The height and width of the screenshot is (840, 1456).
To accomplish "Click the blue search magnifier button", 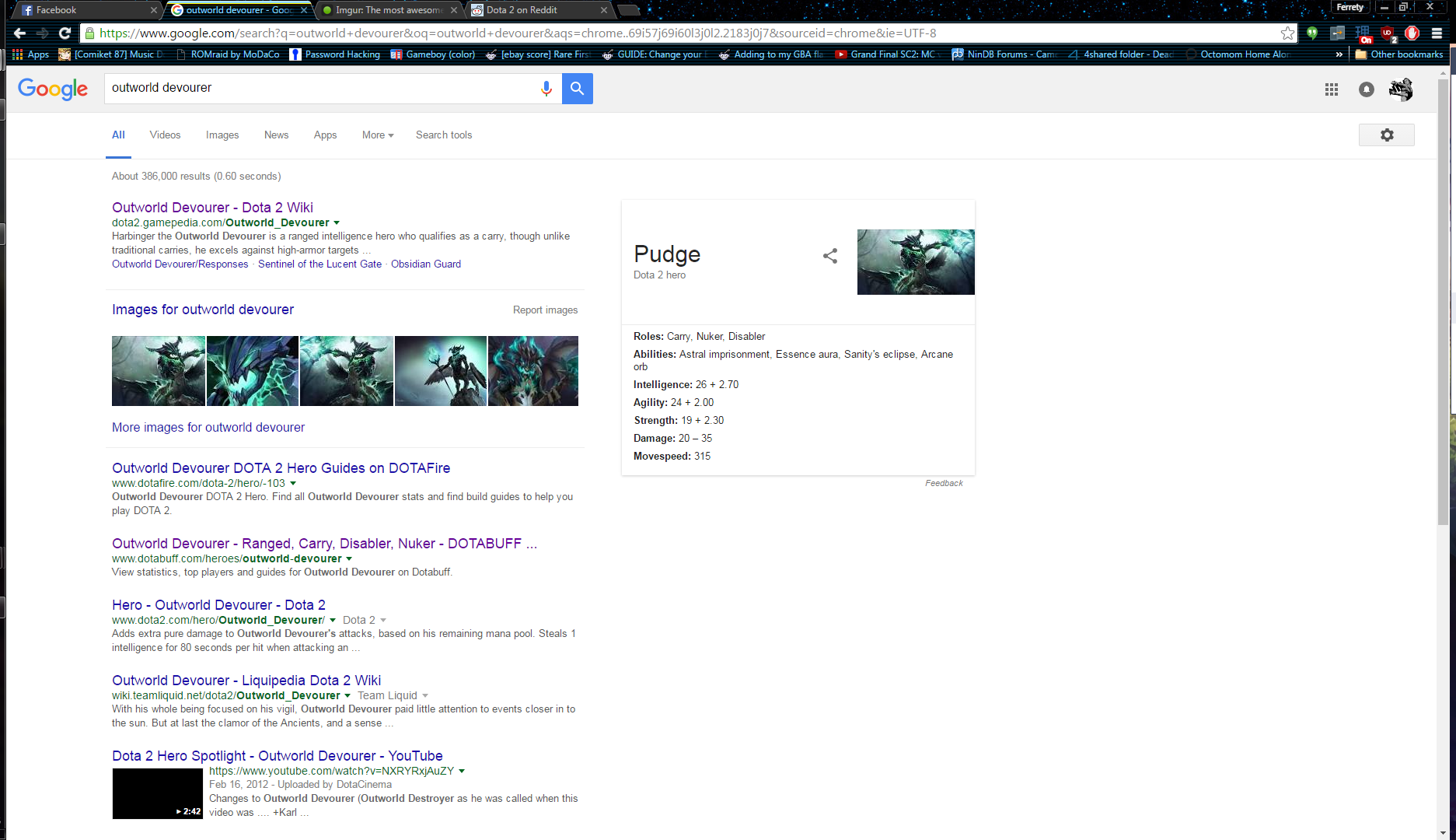I will coord(577,89).
